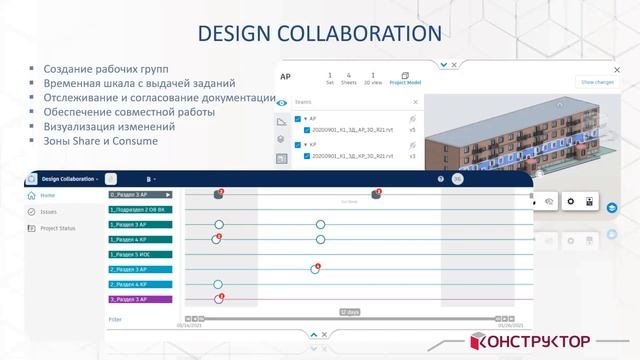Open the Project Status icon
The image size is (640, 360).
click(31, 228)
